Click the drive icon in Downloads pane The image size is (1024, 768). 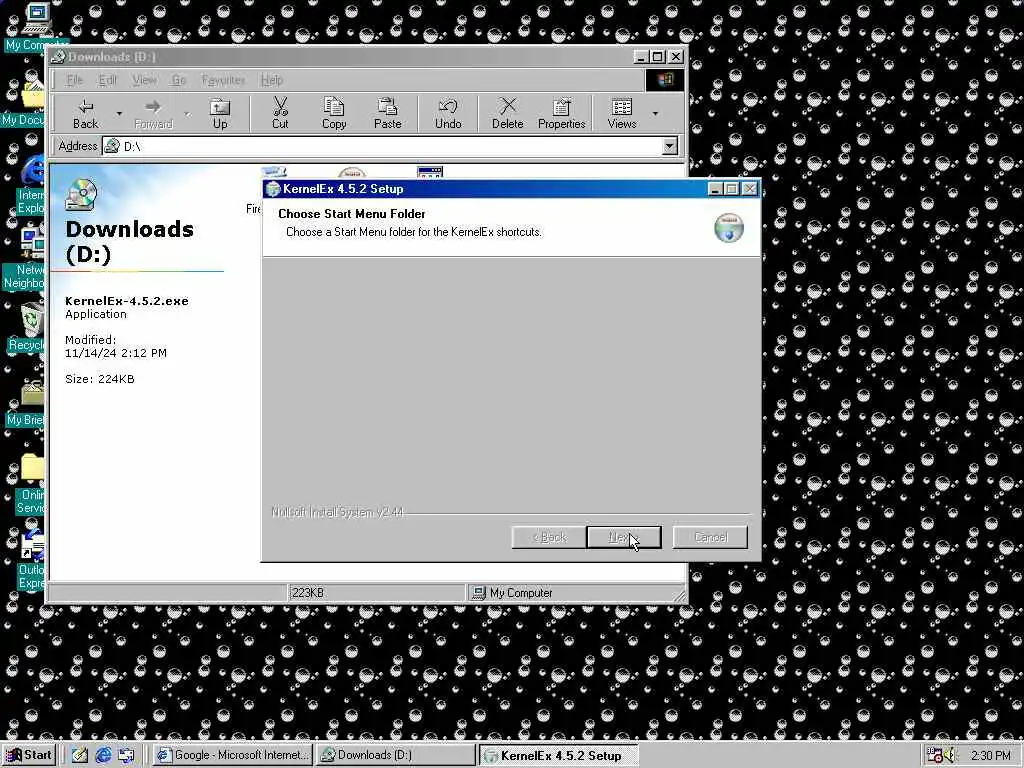click(81, 194)
